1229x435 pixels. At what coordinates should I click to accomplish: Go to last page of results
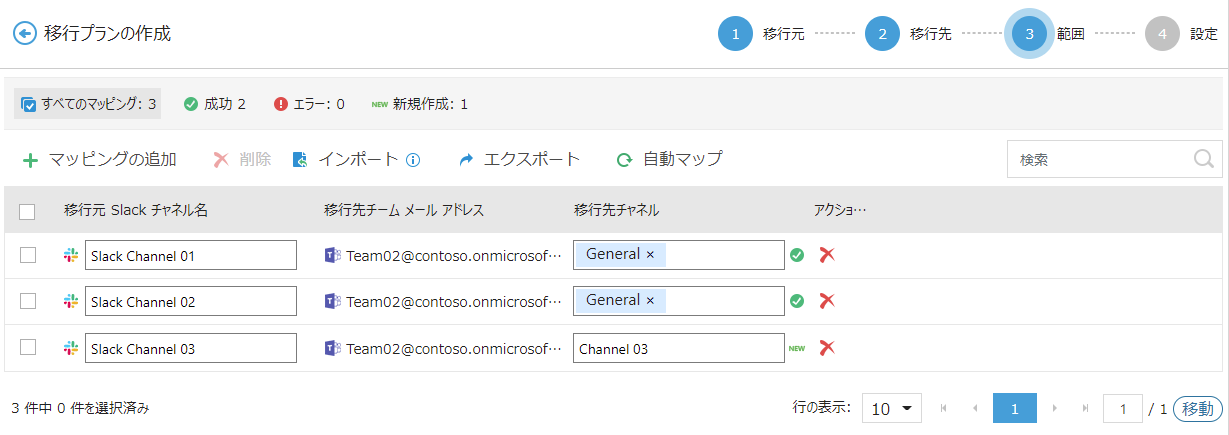tap(1085, 408)
